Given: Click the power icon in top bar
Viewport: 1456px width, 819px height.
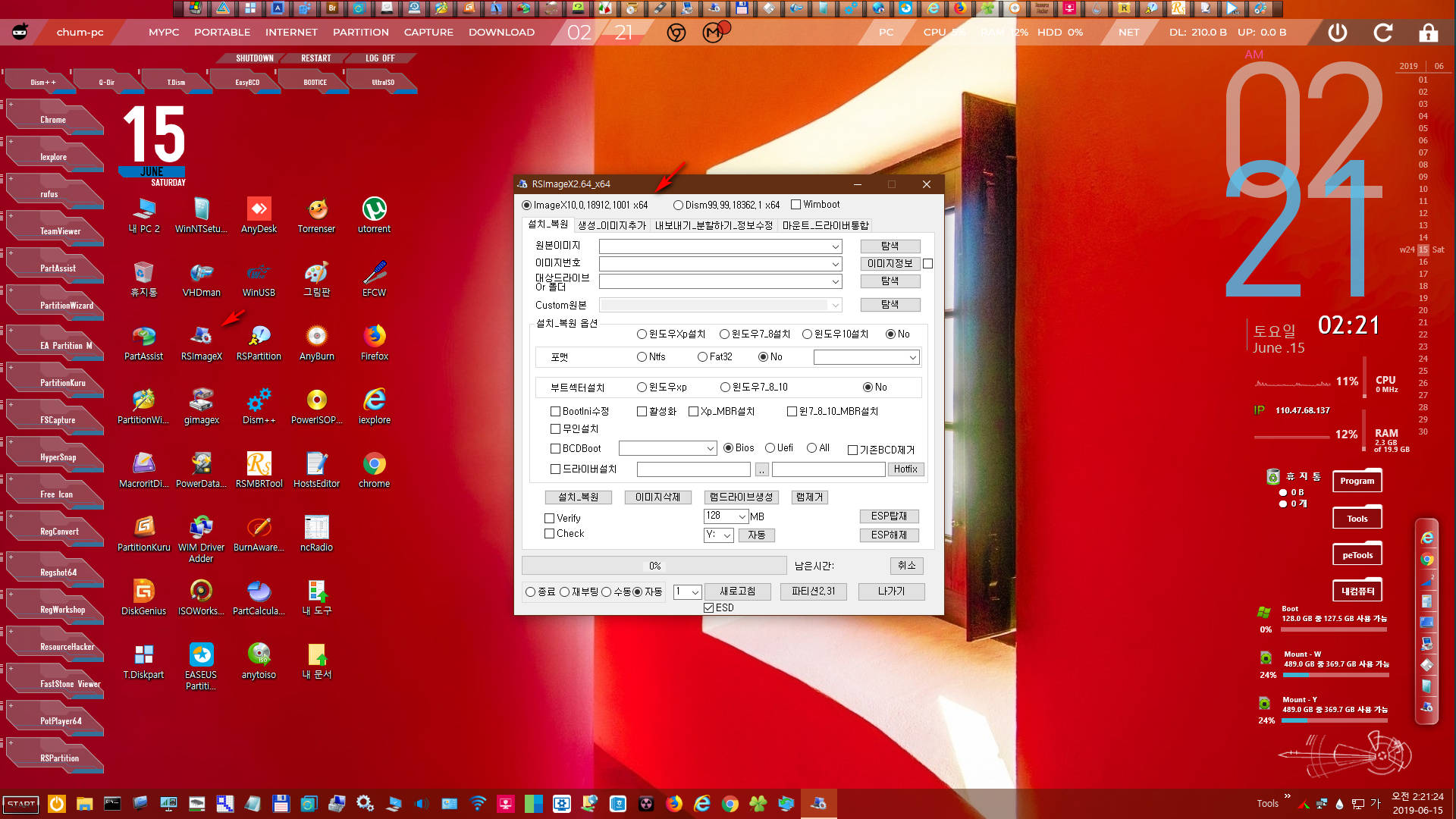Looking at the screenshot, I should pos(1338,33).
